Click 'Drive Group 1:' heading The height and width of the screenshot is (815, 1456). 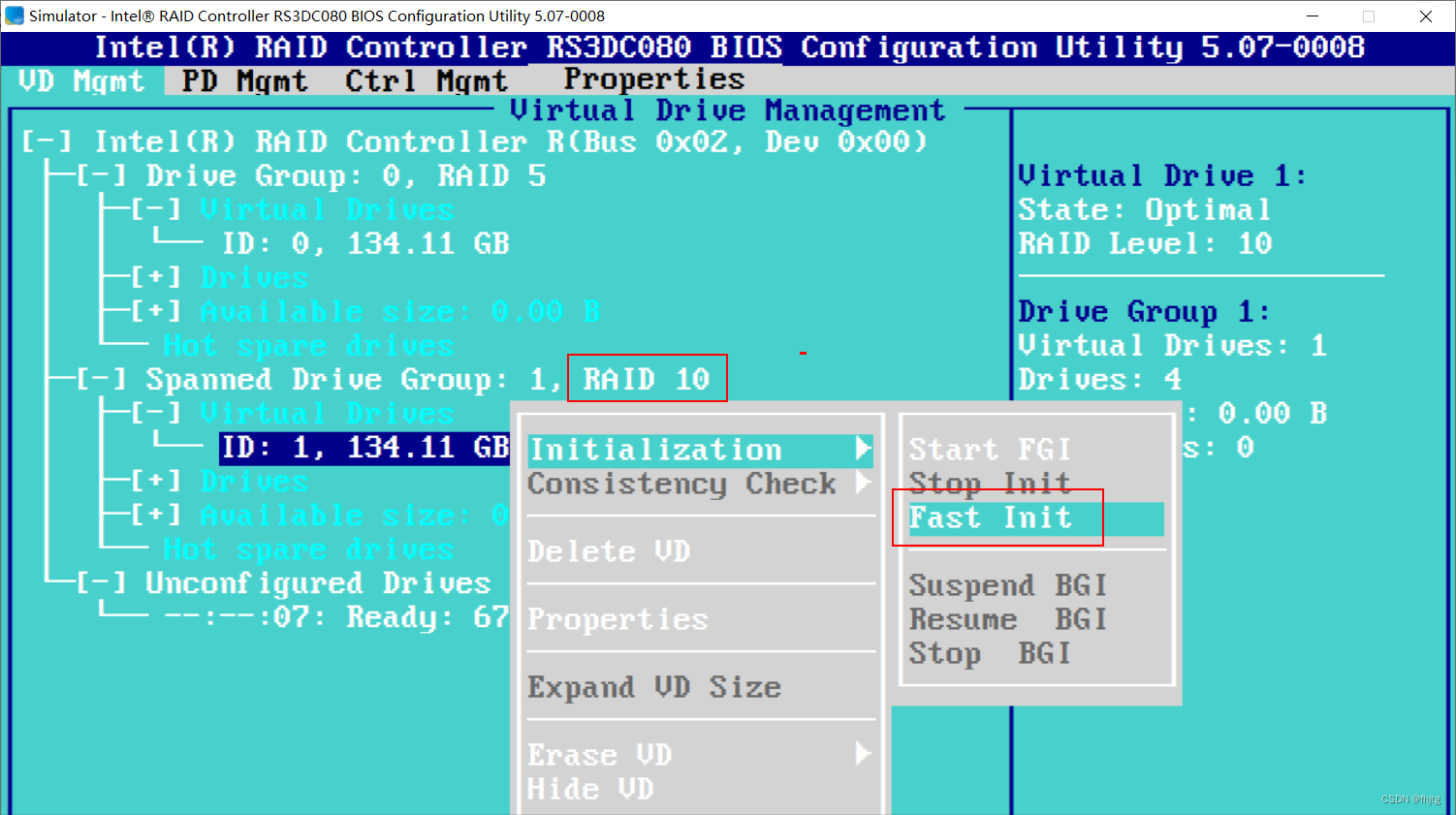pyautogui.click(x=1144, y=311)
